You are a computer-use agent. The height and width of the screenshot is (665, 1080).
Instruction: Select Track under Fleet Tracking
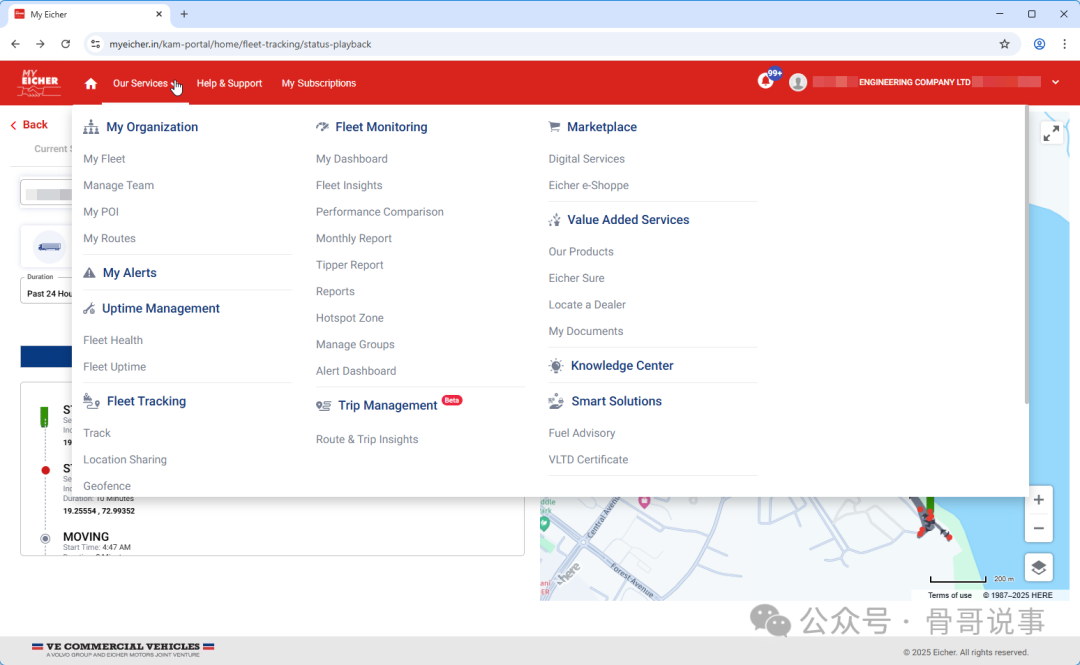(x=96, y=433)
